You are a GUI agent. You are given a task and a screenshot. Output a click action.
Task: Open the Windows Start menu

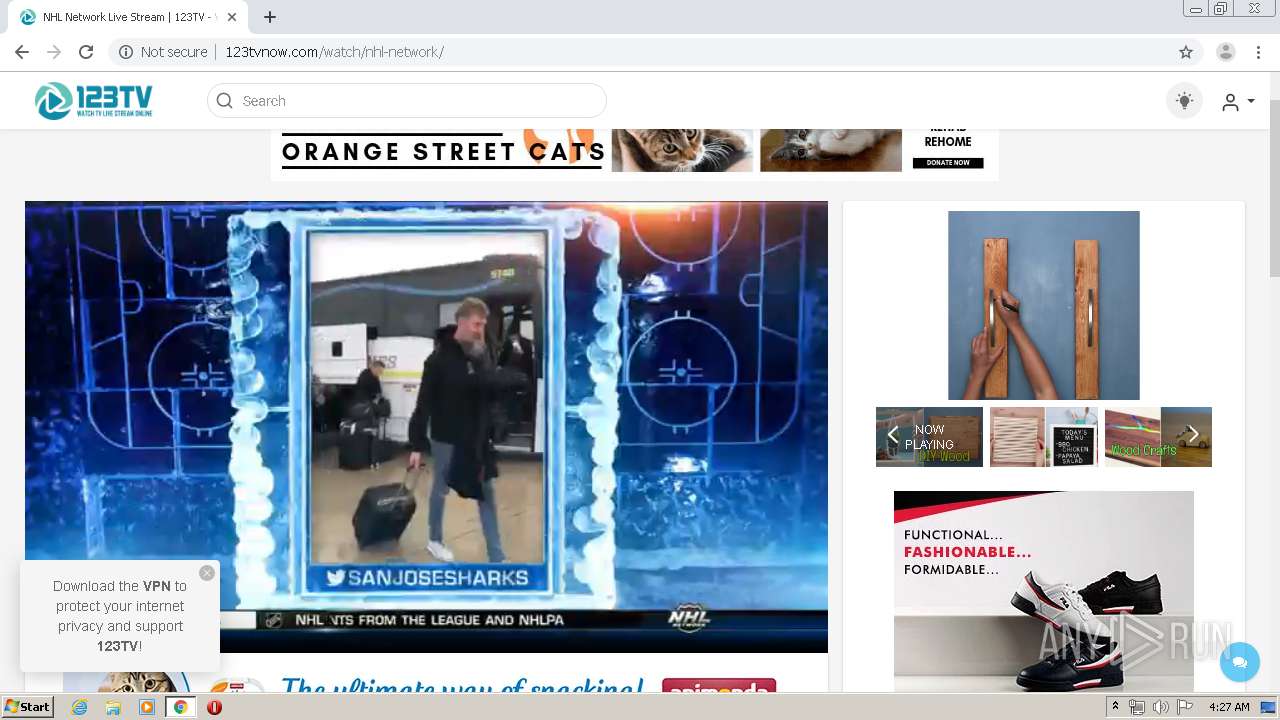(x=28, y=707)
